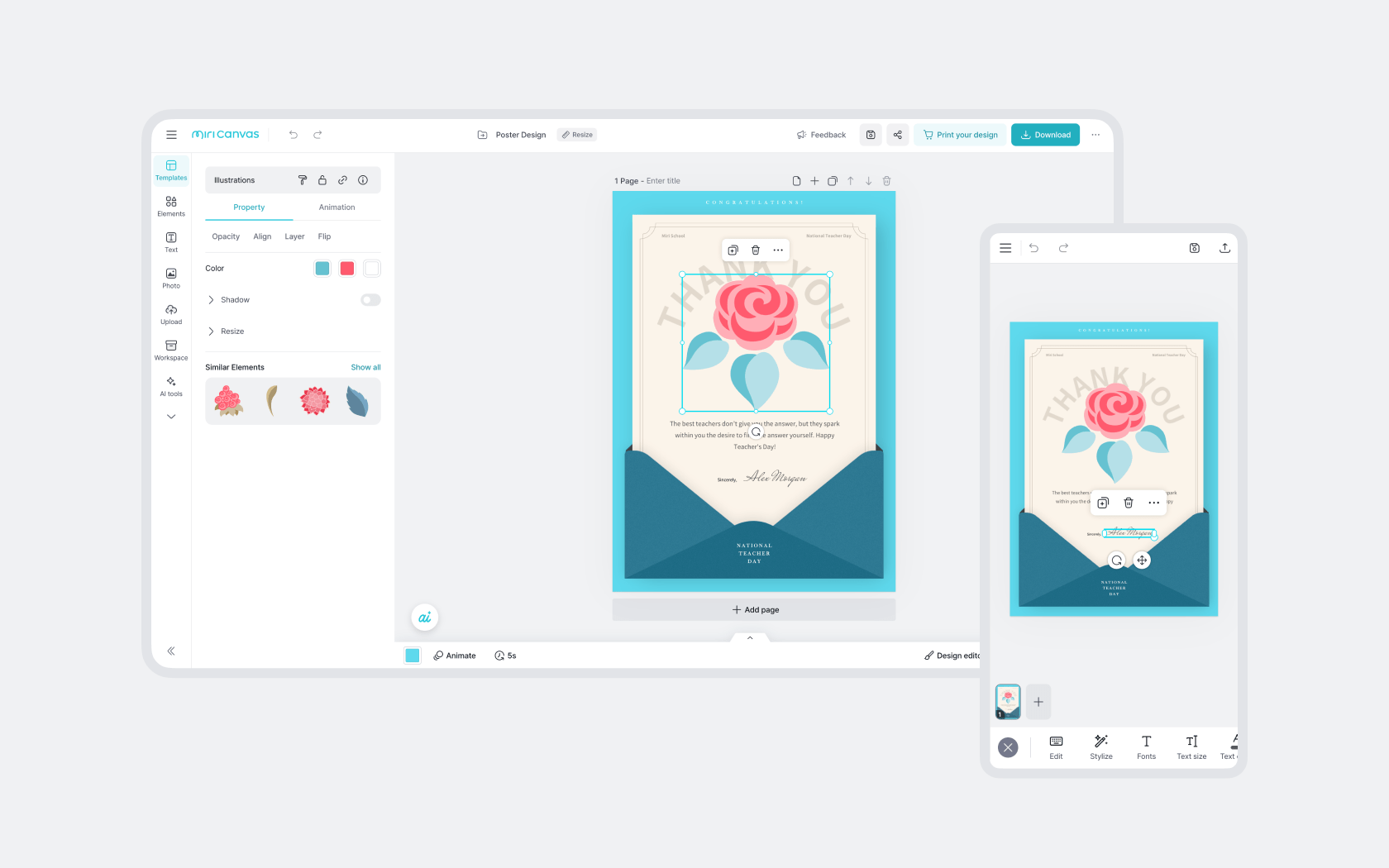Move page down arrow icon
The width and height of the screenshot is (1389, 868).
(x=869, y=181)
